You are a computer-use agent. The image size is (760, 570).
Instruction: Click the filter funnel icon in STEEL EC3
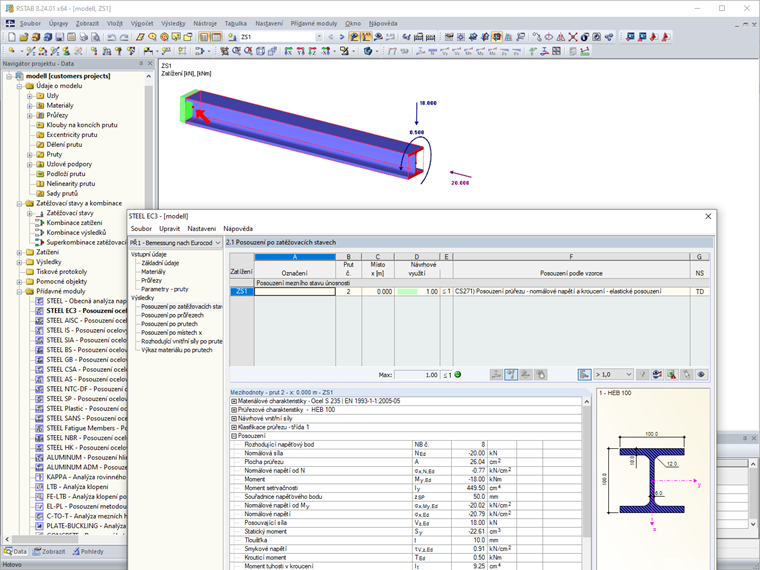[643, 375]
